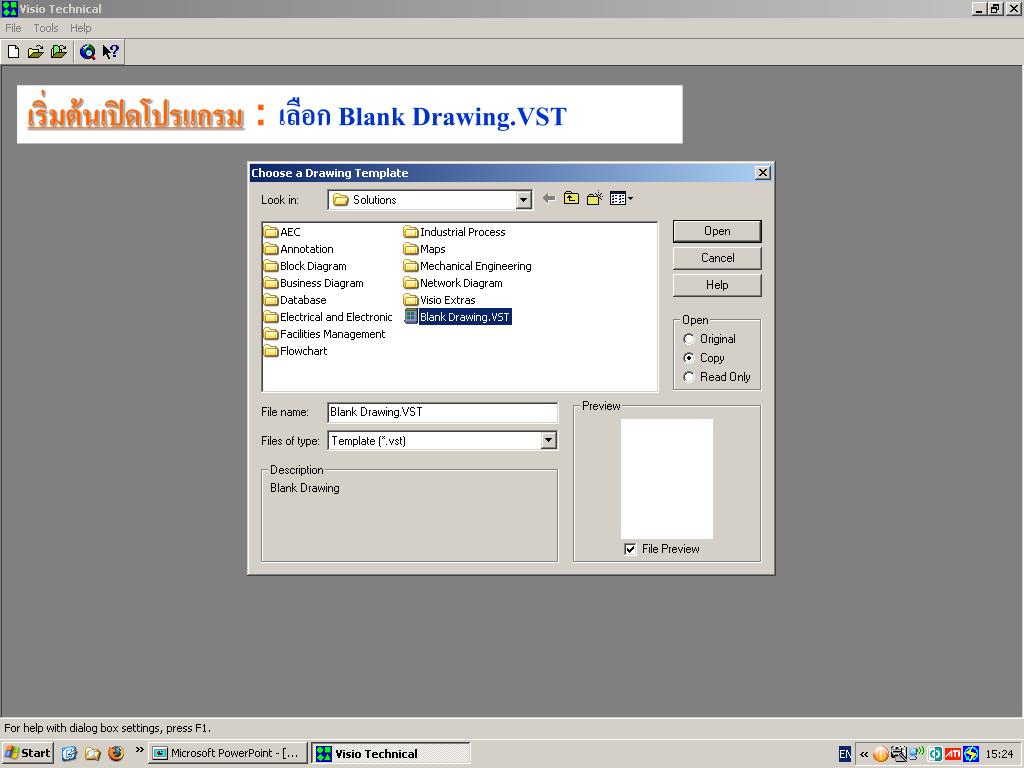The height and width of the screenshot is (768, 1024).
Task: Go back using the dialog's arrow icon
Action: click(x=549, y=199)
